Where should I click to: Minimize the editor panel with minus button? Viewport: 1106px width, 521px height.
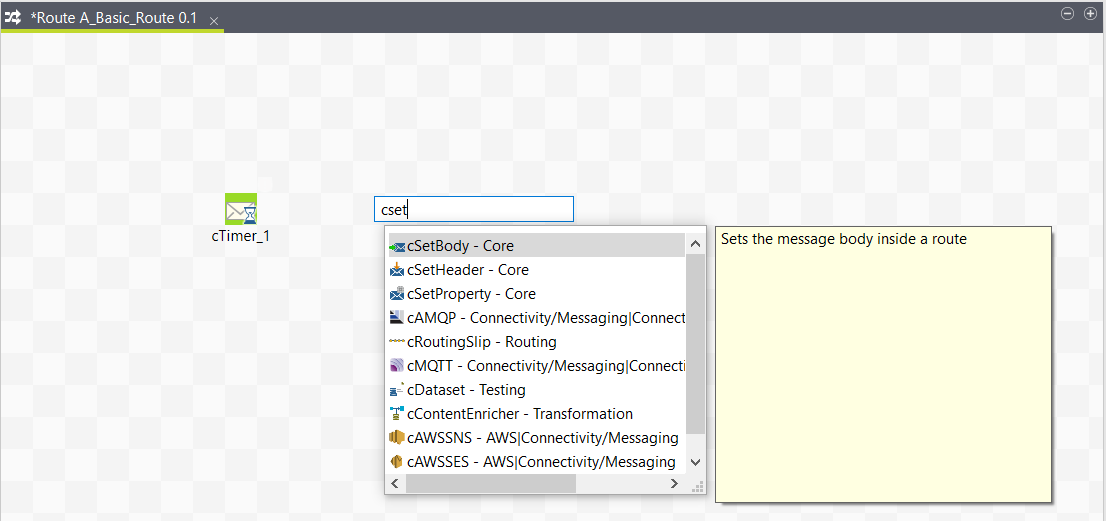tap(1067, 14)
